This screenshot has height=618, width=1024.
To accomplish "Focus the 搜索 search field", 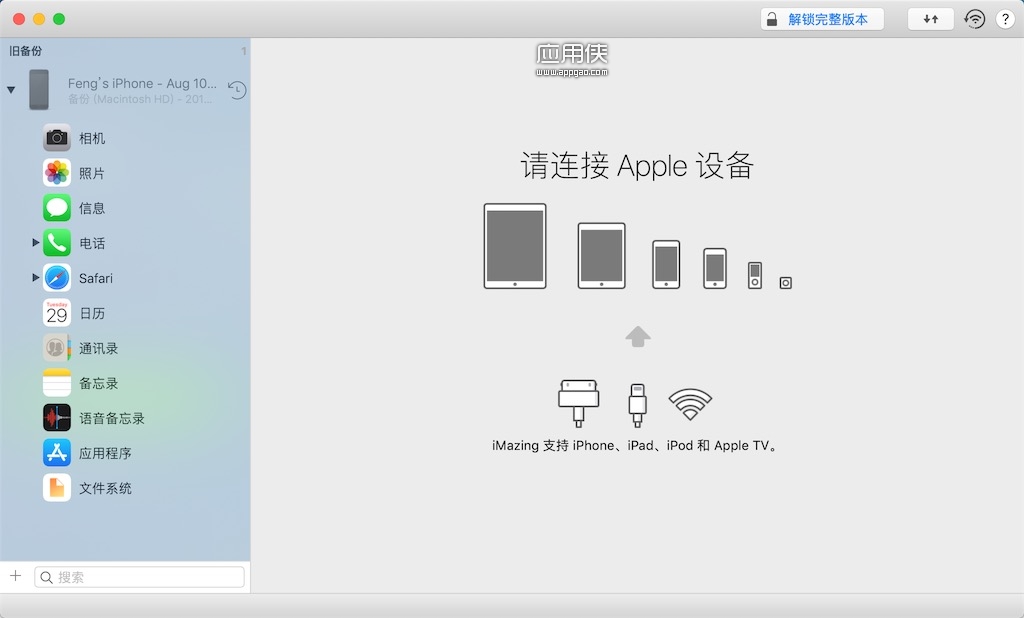I will click(x=140, y=577).
